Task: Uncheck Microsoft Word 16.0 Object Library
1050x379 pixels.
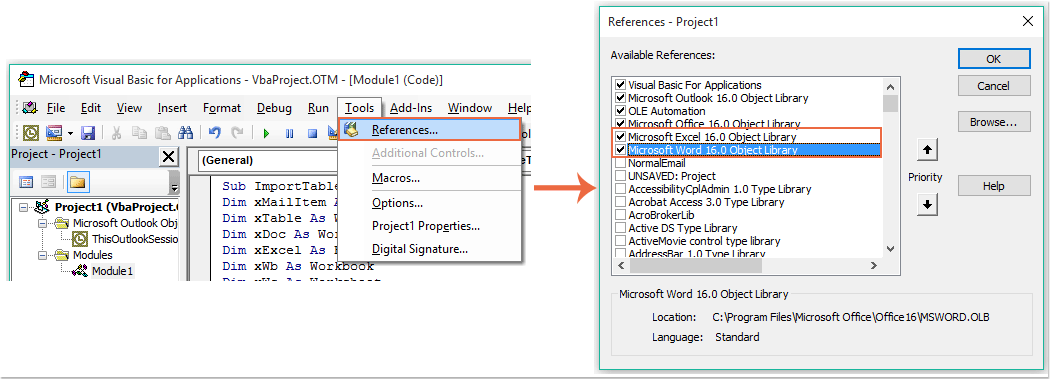Action: coord(621,150)
